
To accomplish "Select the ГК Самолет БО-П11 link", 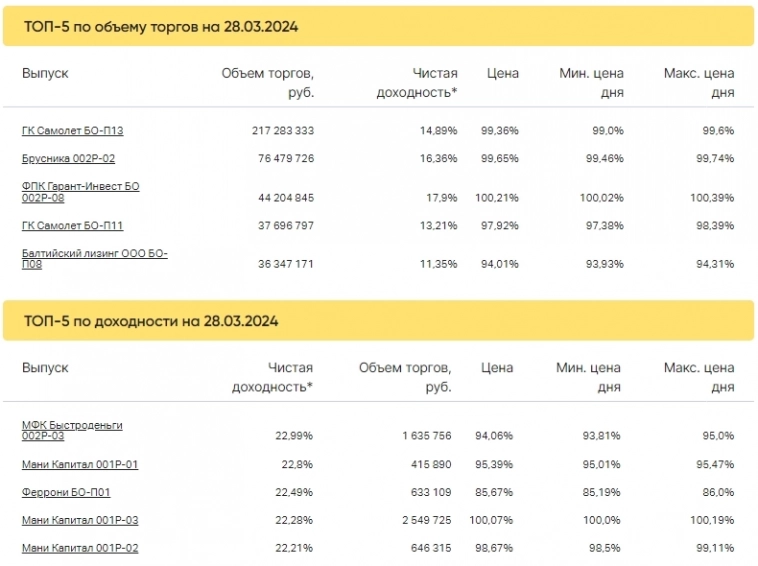I will click(72, 226).
